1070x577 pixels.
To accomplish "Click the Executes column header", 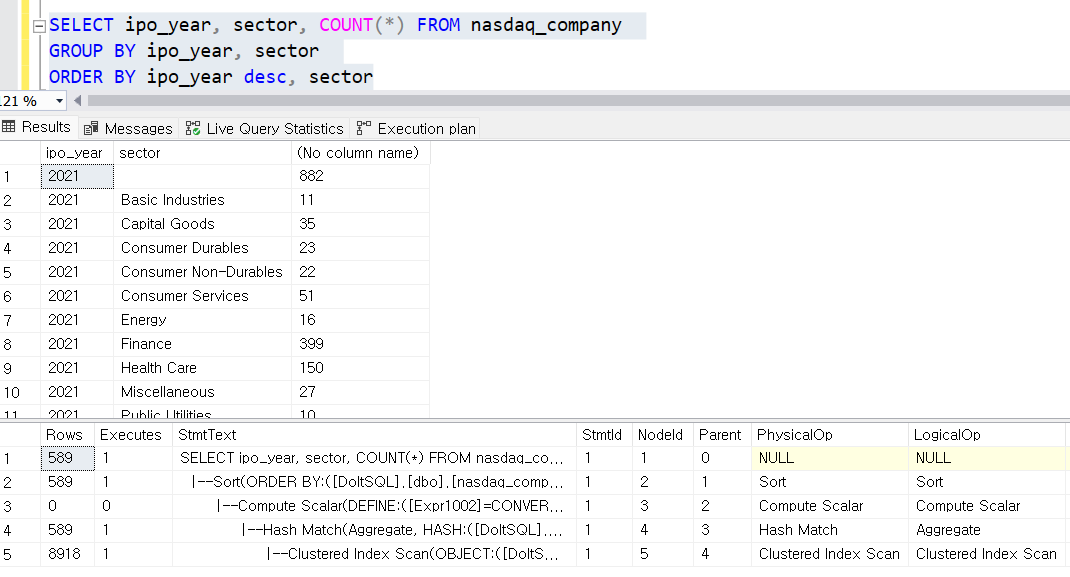I will click(133, 434).
